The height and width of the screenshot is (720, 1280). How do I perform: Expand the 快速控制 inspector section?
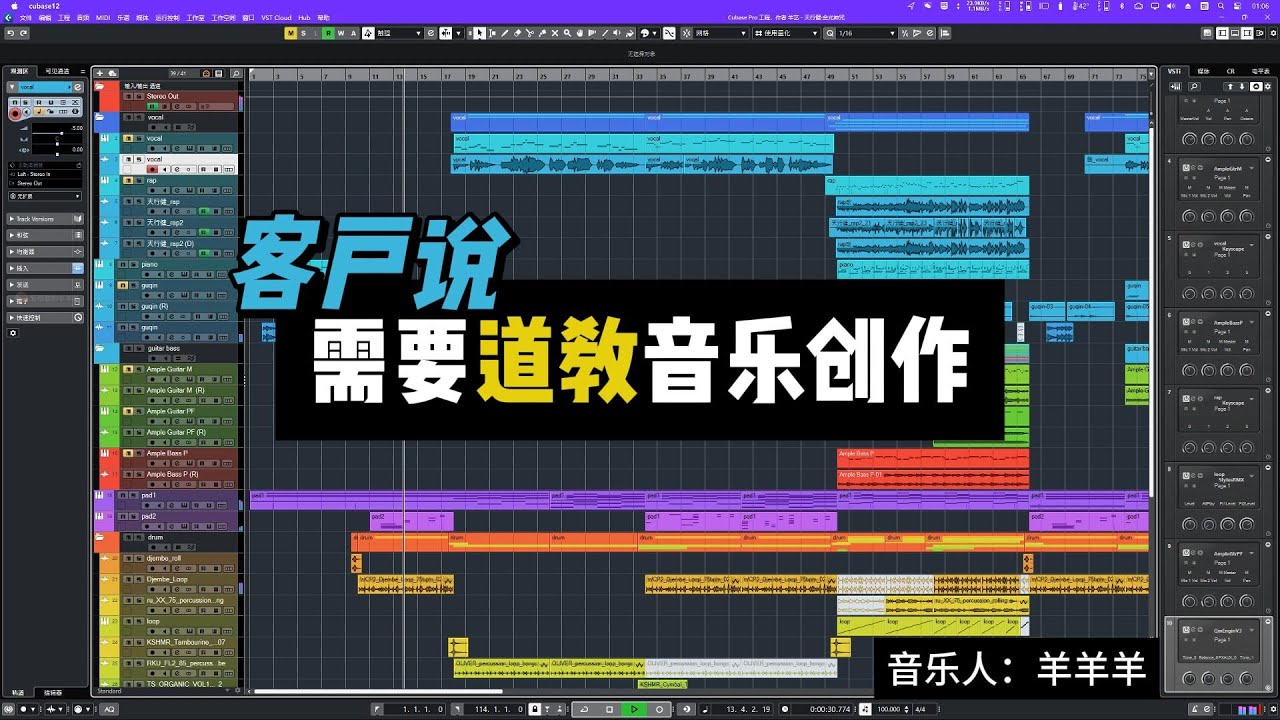point(46,318)
